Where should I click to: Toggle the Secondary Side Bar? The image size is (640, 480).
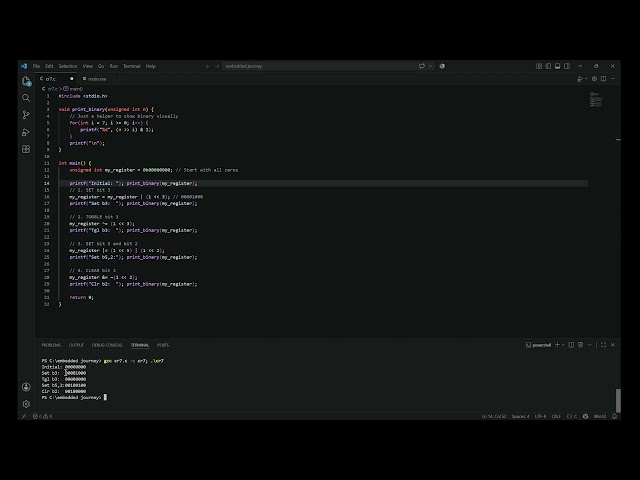tap(567, 66)
